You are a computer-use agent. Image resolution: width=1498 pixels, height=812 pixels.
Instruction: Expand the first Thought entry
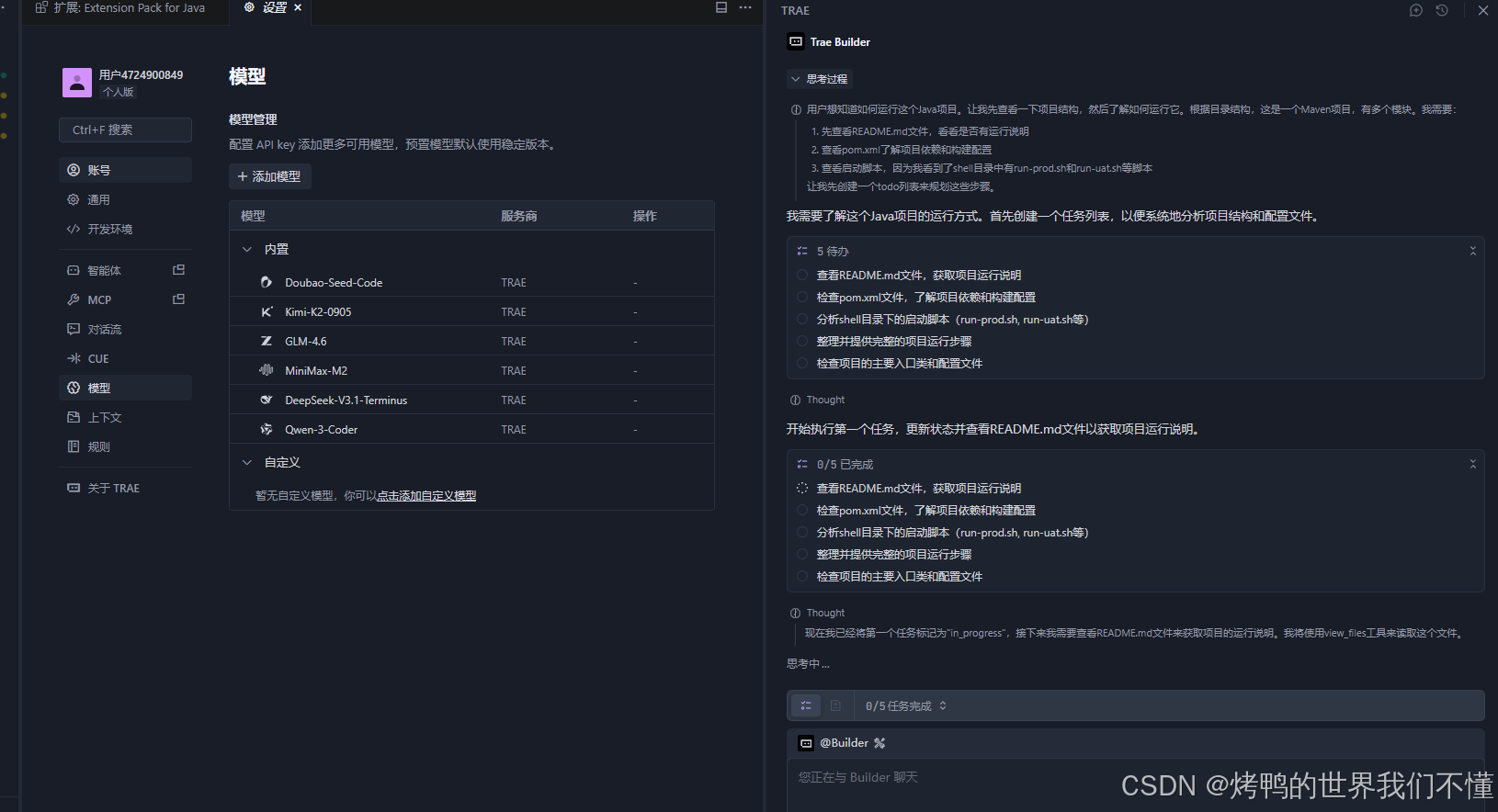coord(817,400)
